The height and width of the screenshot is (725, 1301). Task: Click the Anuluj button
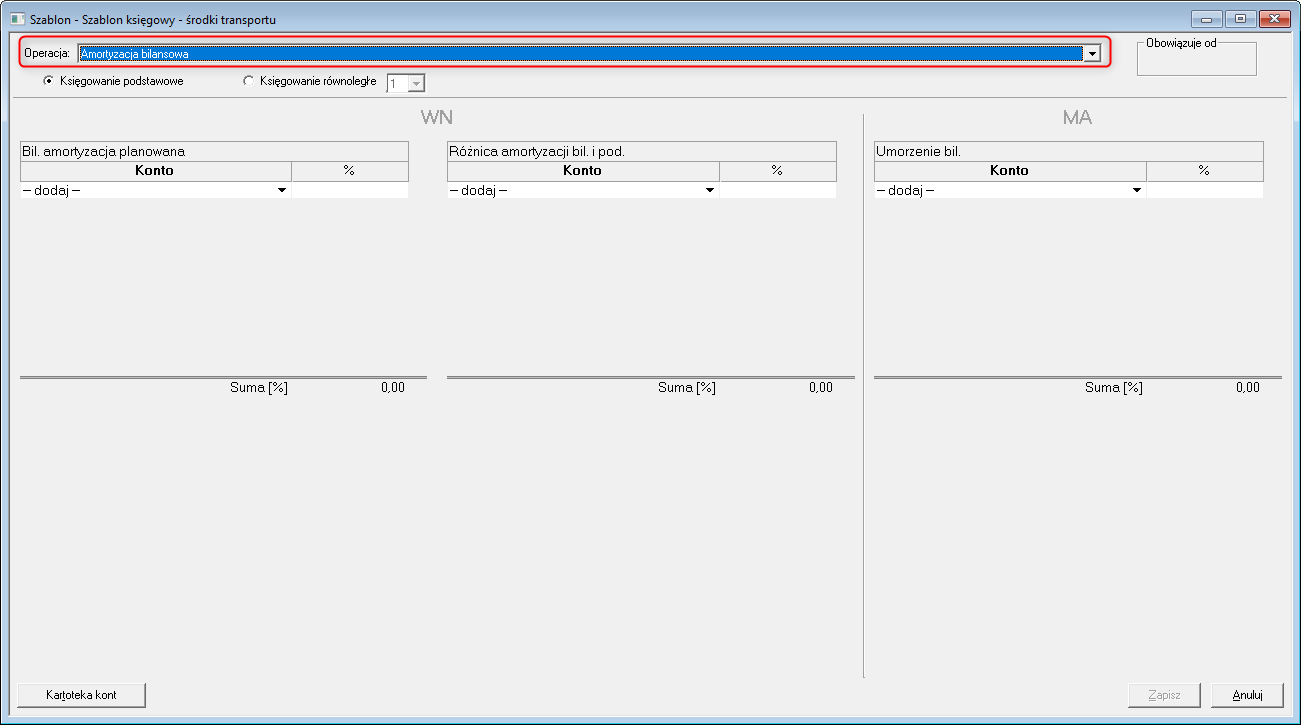[x=1247, y=695]
